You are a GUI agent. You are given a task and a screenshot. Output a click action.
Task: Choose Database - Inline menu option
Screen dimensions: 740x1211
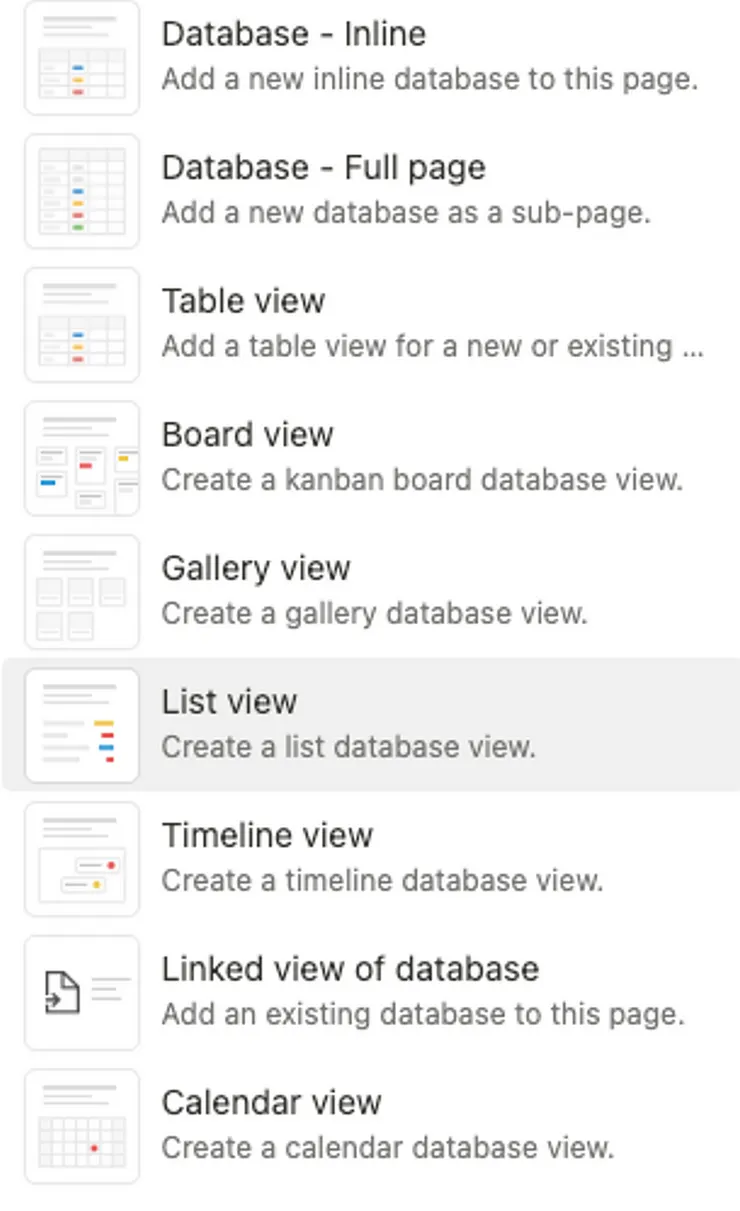pos(294,34)
